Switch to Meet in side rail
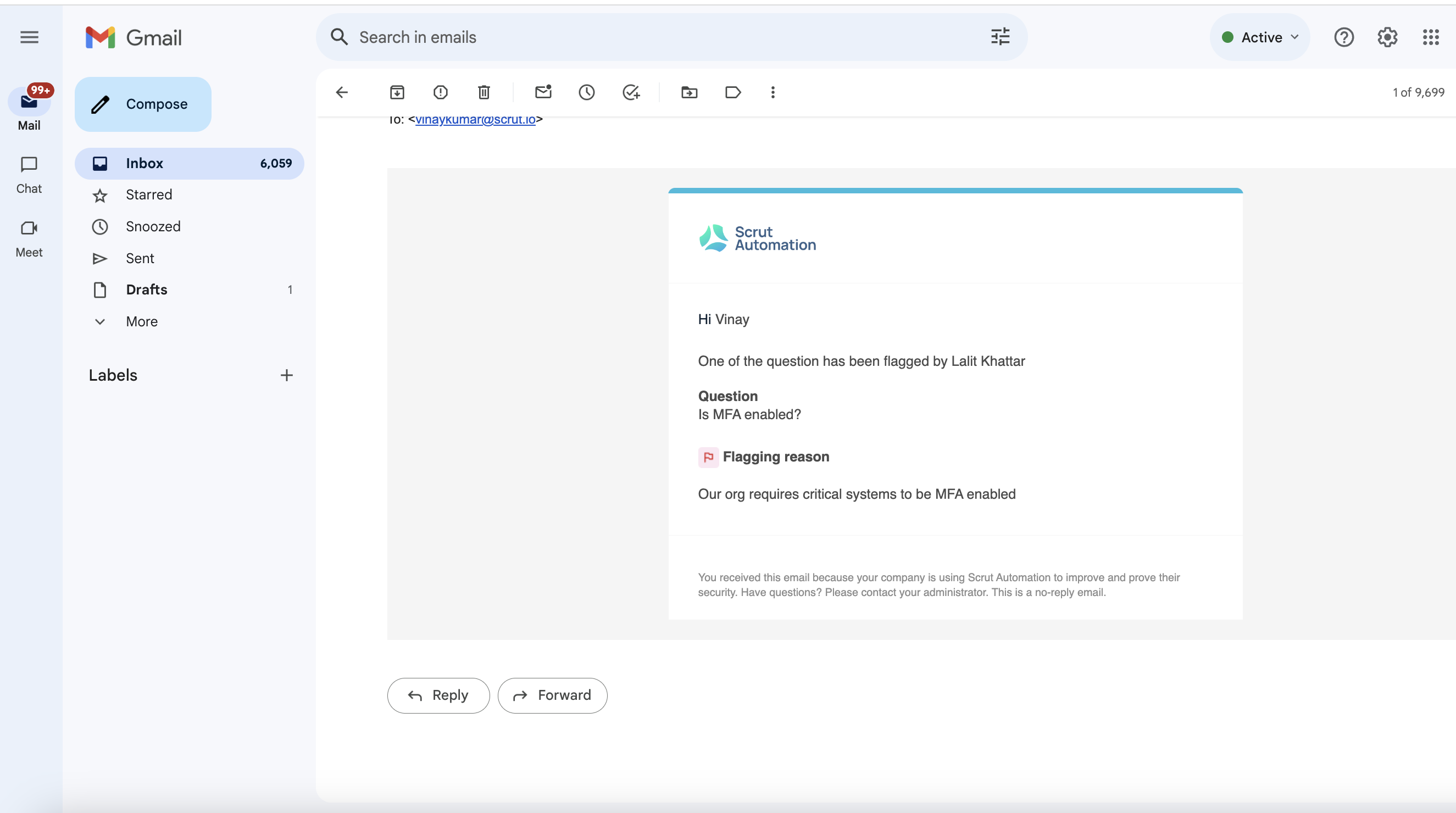The width and height of the screenshot is (1456, 813). [x=29, y=239]
